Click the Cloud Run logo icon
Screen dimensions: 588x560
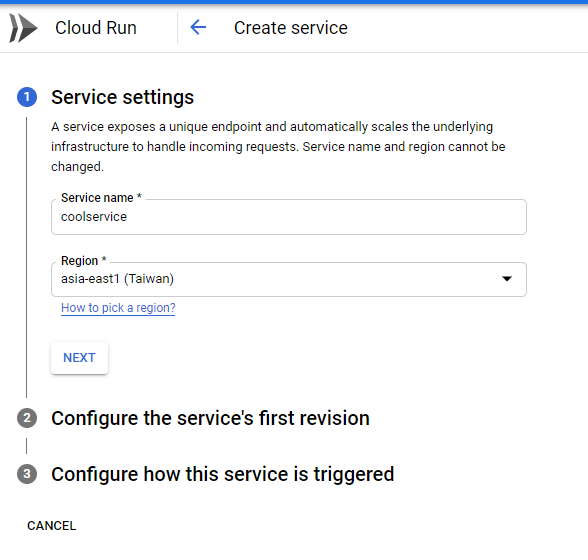coord(23,28)
